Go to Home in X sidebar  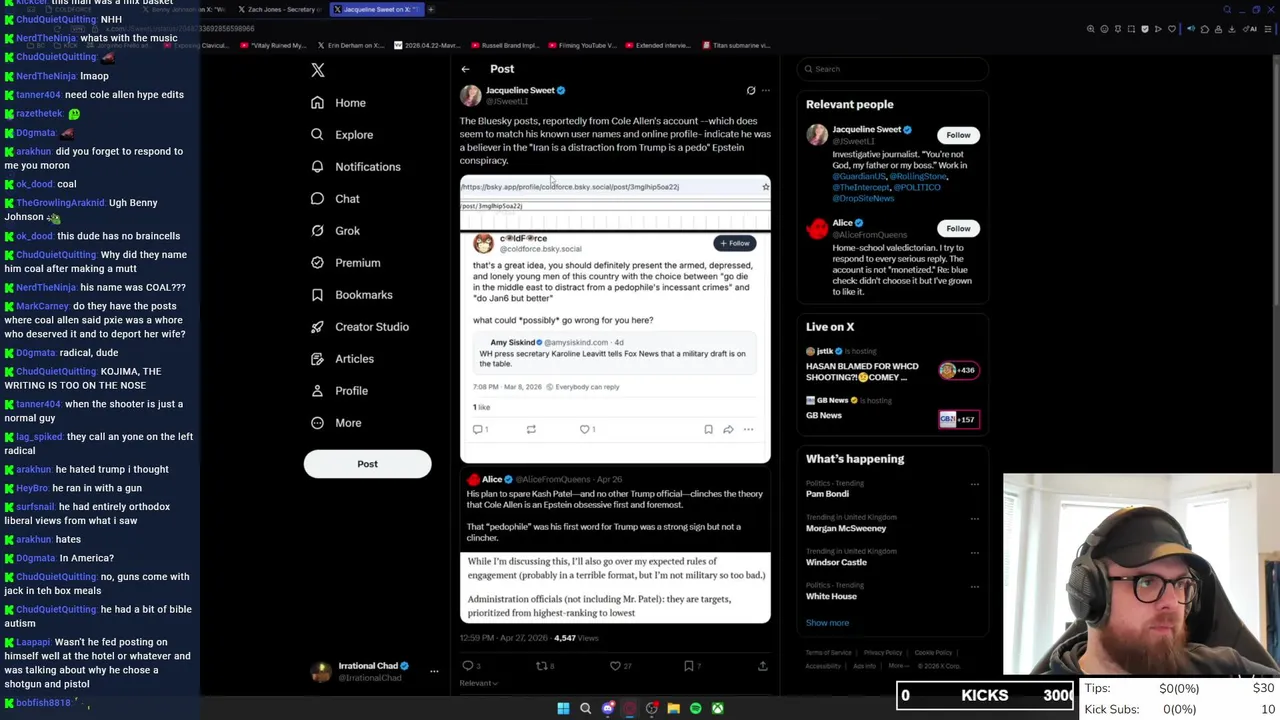point(338,103)
